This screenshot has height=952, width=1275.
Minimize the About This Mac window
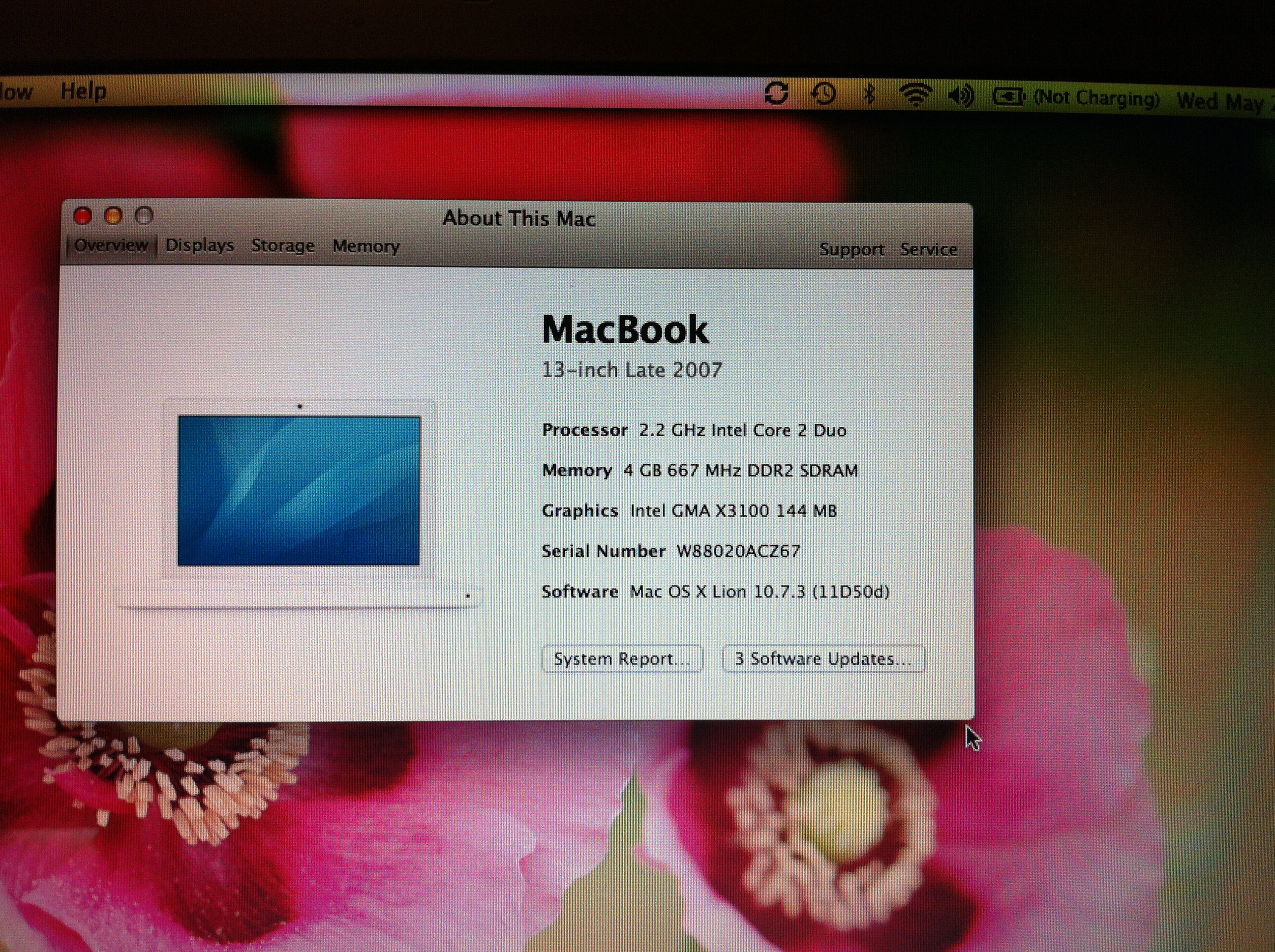coord(114,216)
